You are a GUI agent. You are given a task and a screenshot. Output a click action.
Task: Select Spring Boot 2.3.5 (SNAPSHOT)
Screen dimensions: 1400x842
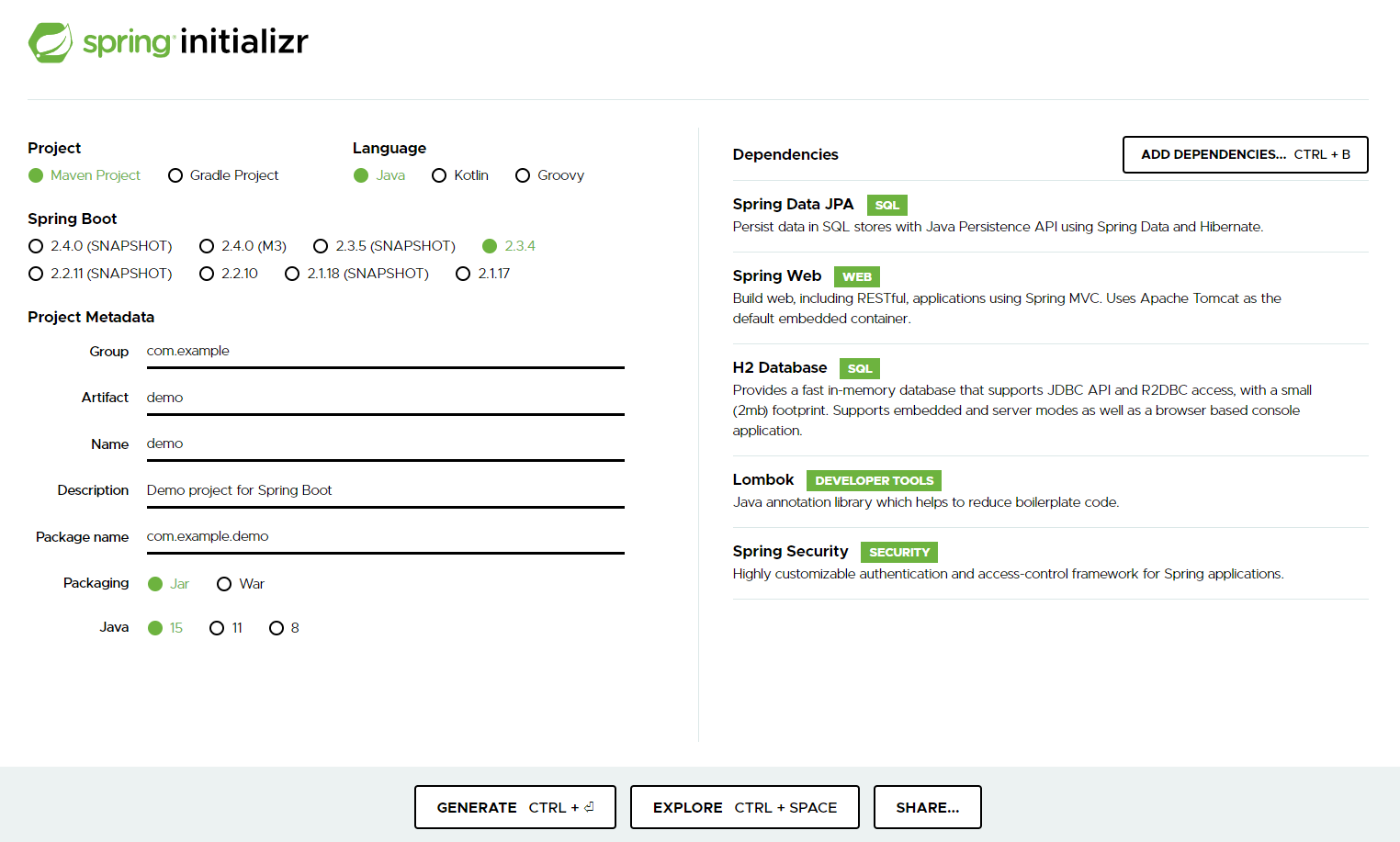384,246
